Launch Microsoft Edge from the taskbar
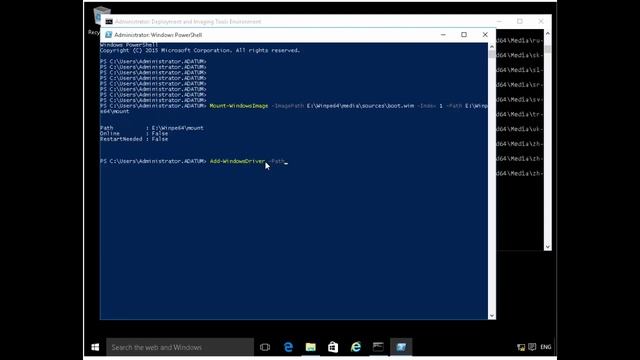The image size is (640, 360). point(288,347)
